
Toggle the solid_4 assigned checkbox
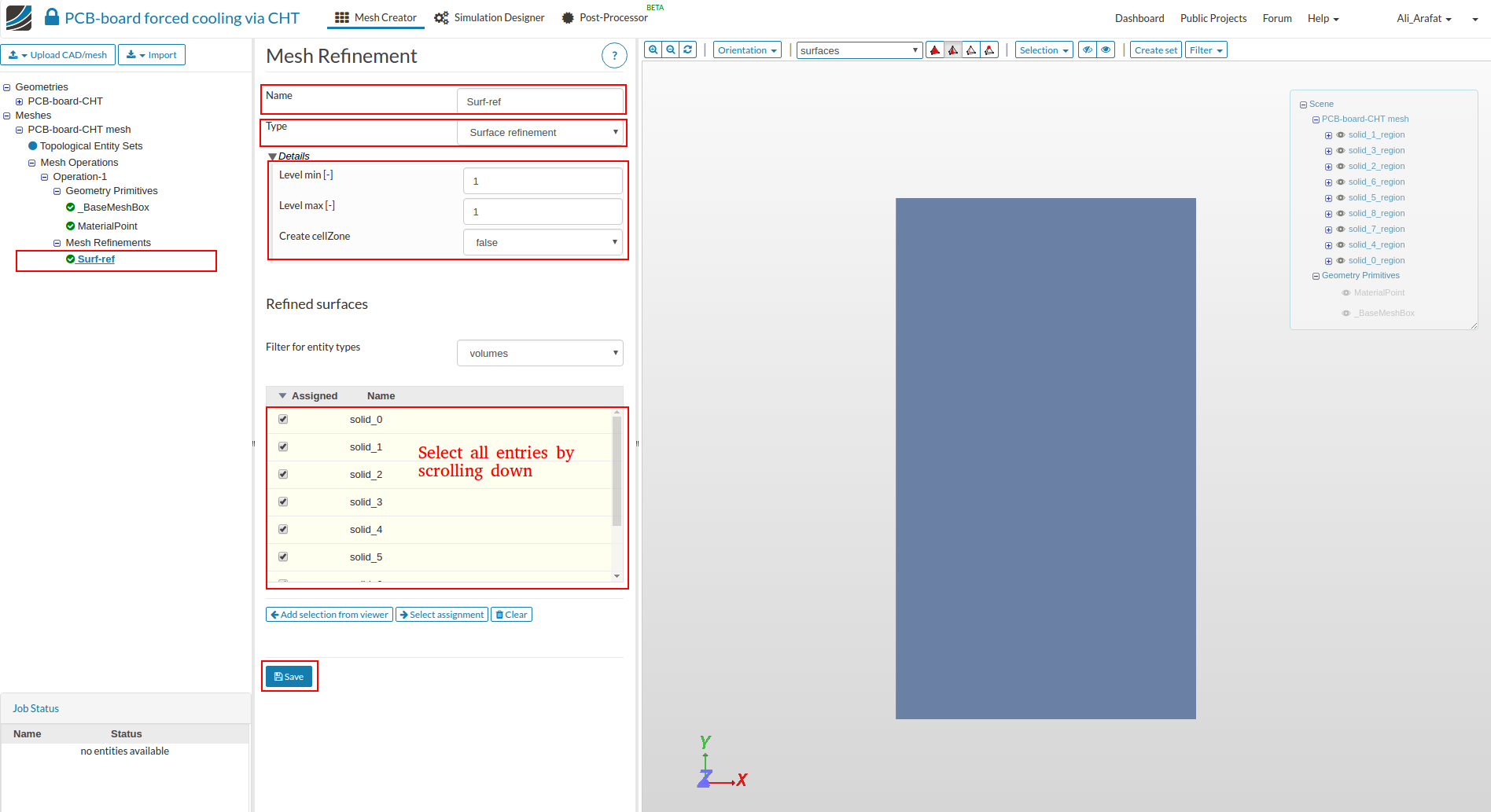click(x=283, y=529)
